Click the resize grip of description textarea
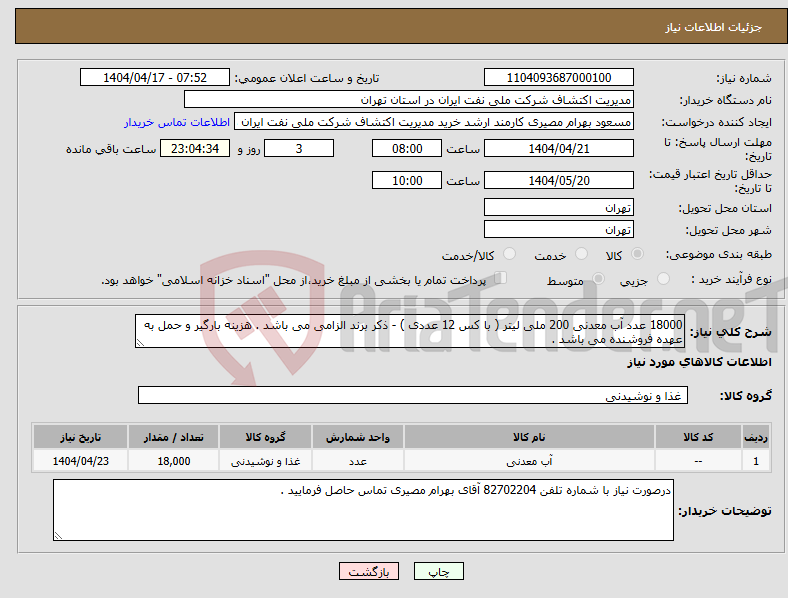Image resolution: width=788 pixels, height=598 pixels. click(140, 343)
